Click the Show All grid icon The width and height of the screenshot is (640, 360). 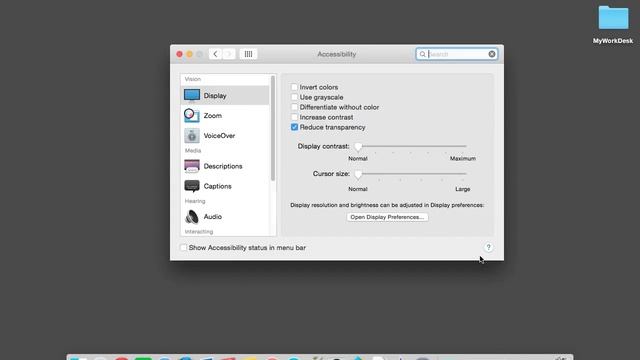(248, 54)
